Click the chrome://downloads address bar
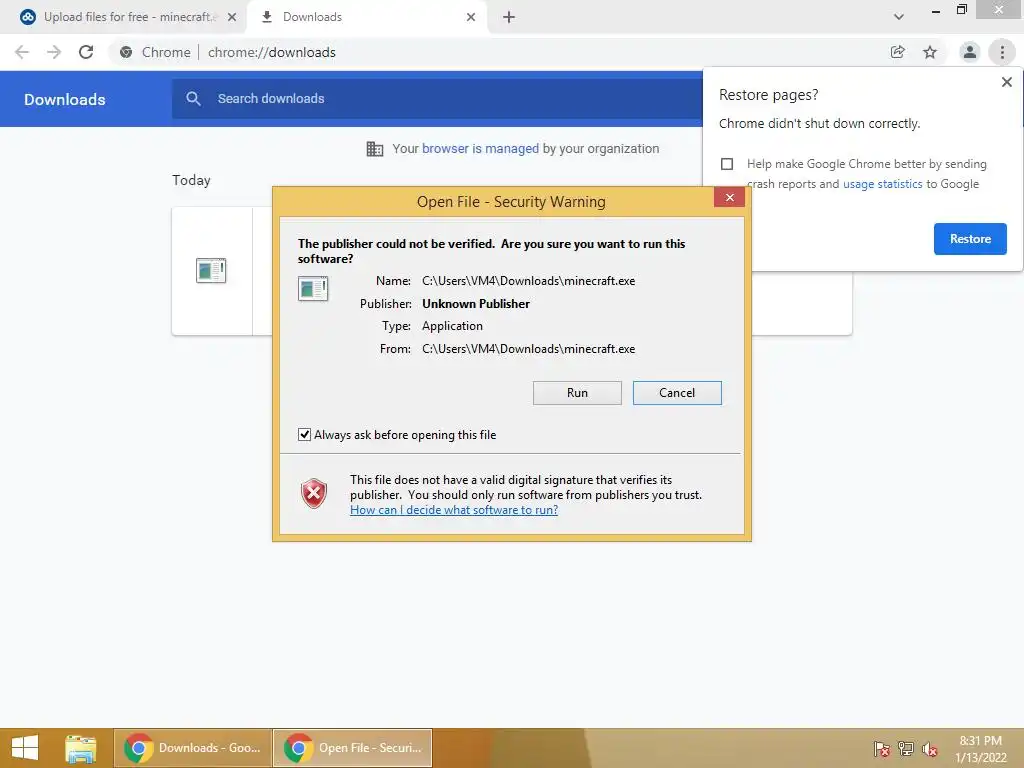Viewport: 1024px width, 768px height. coord(272,52)
